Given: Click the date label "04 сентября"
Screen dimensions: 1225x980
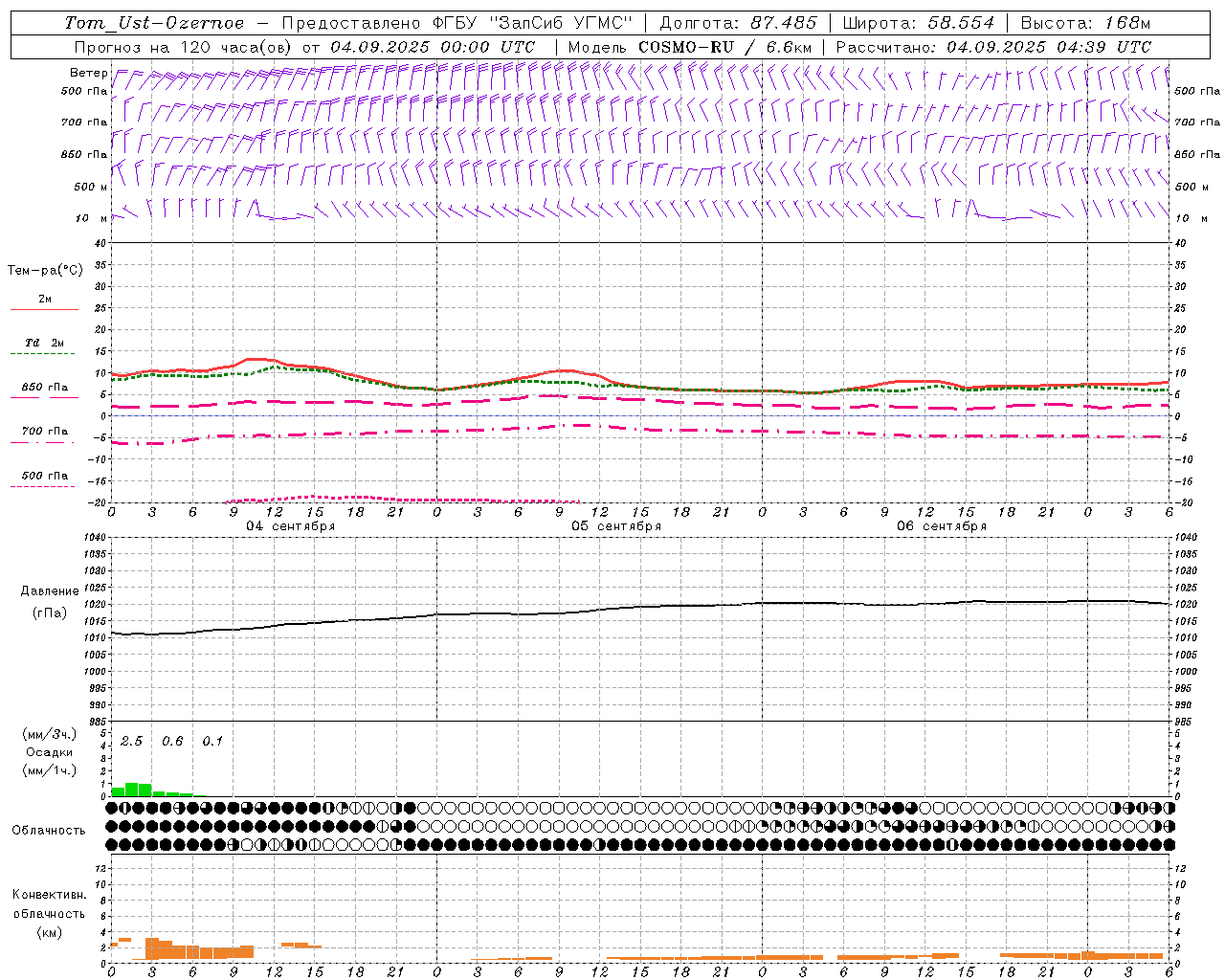Looking at the screenshot, I should (291, 526).
